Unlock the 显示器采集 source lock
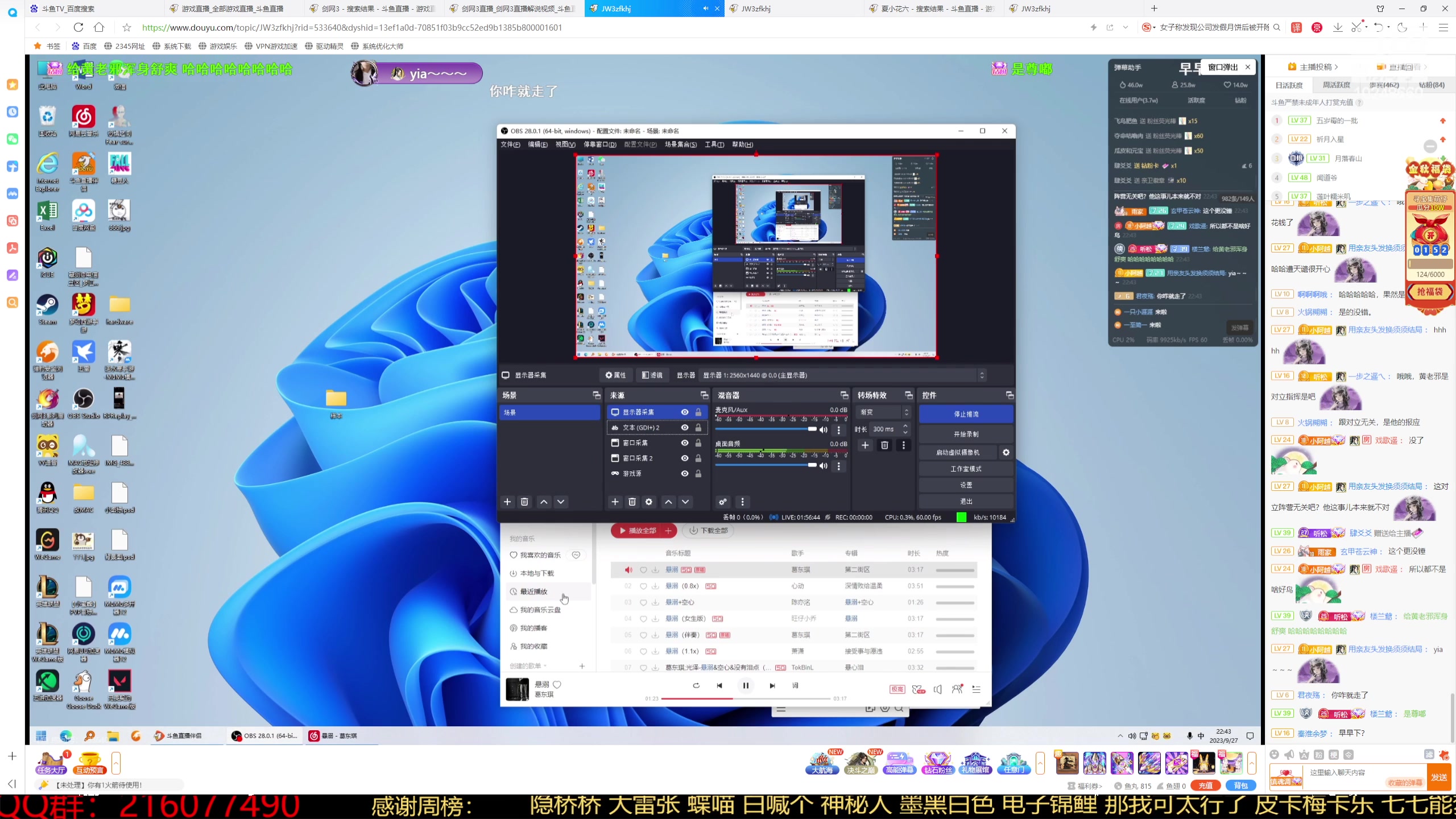 pyautogui.click(x=698, y=412)
